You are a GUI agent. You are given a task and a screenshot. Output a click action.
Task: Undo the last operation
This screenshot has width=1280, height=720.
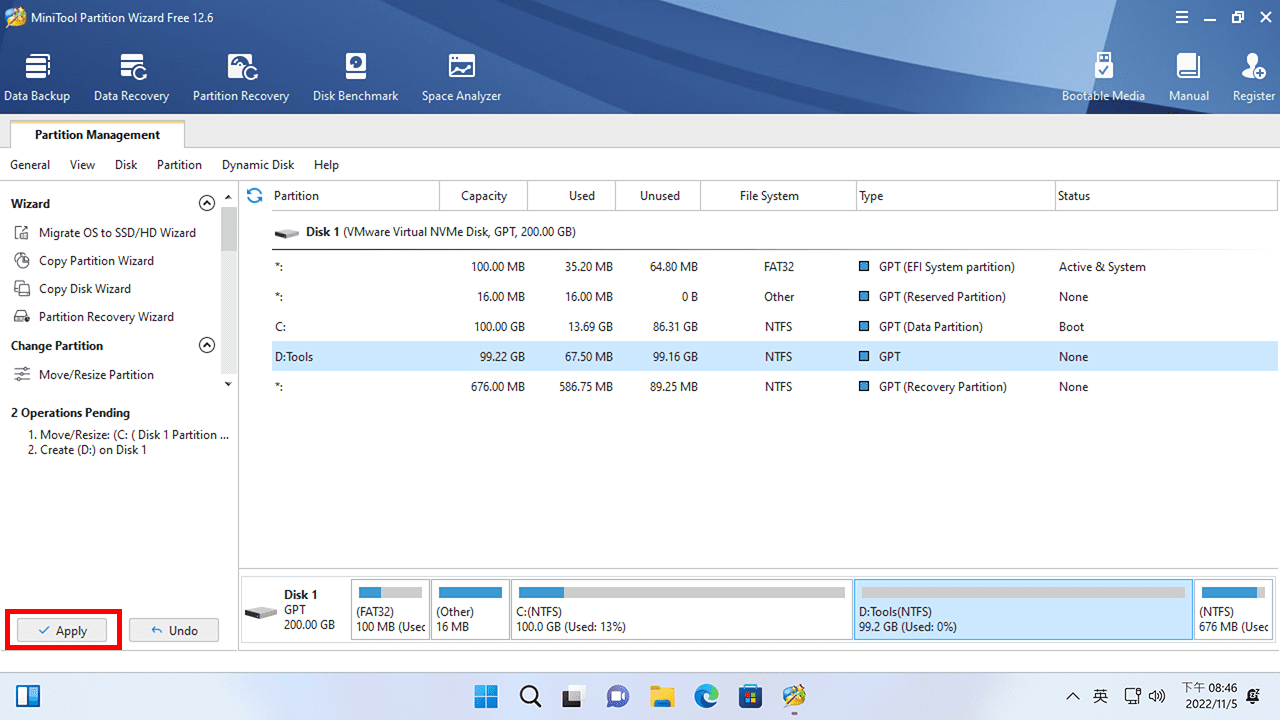(173, 630)
